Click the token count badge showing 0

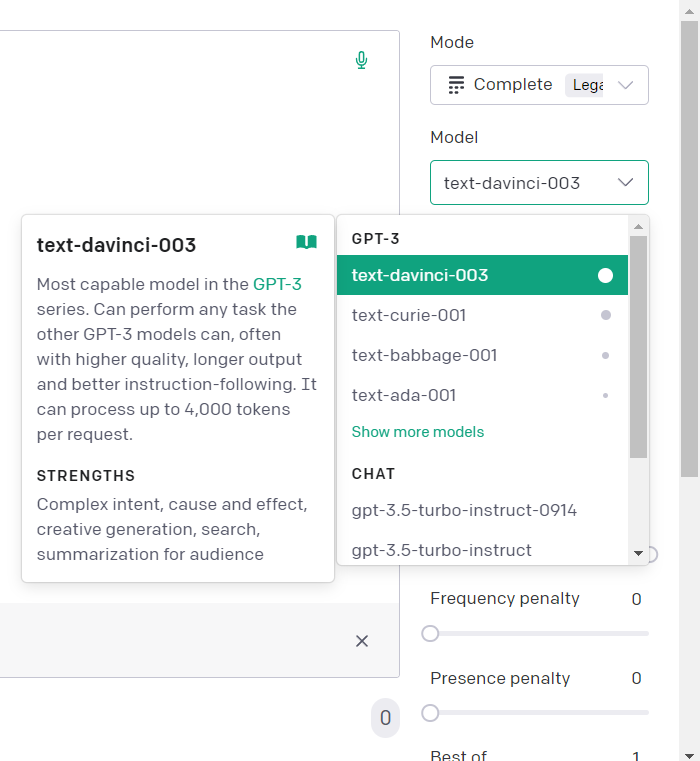[385, 718]
